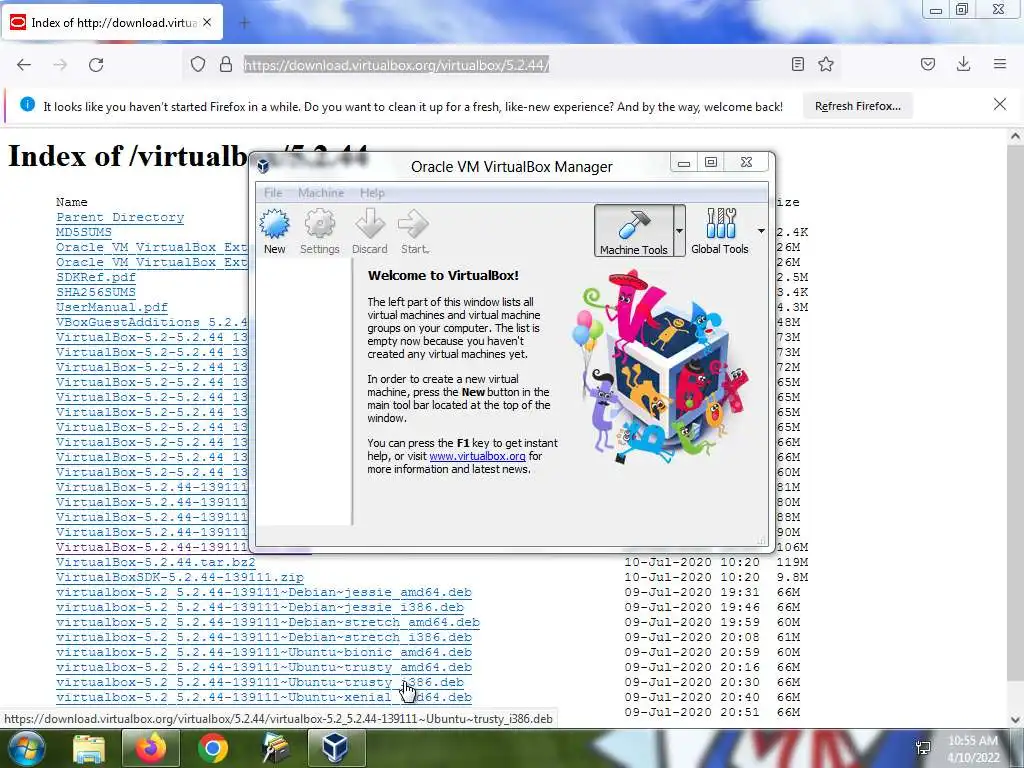Open File Explorer from the taskbar
The image size is (1024, 768).
[89, 748]
